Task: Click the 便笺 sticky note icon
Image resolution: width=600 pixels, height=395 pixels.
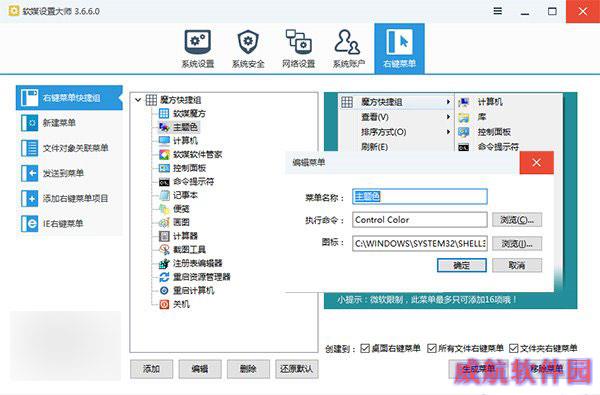Action: pyautogui.click(x=164, y=209)
